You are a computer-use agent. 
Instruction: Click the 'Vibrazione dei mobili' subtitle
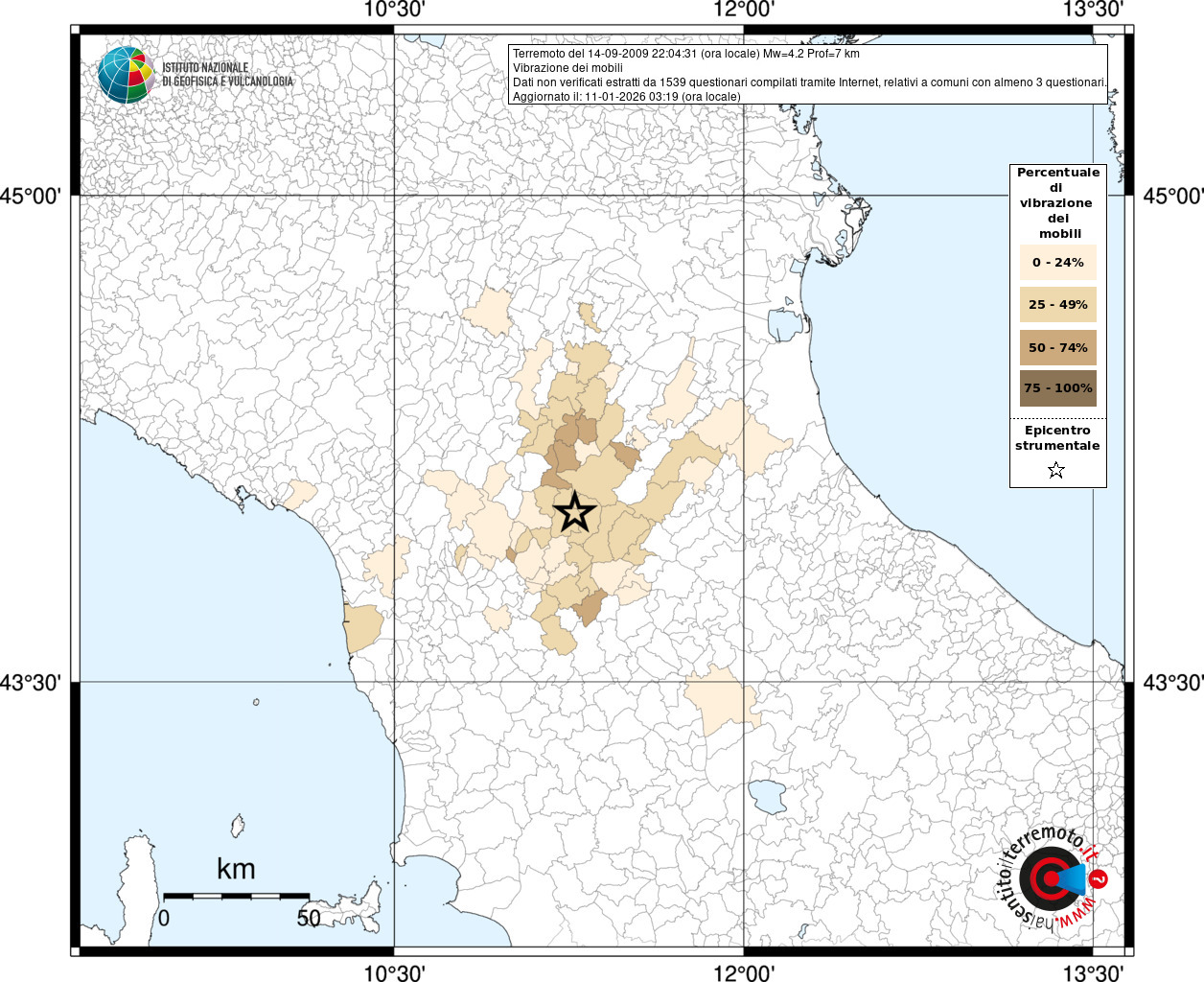pyautogui.click(x=567, y=68)
